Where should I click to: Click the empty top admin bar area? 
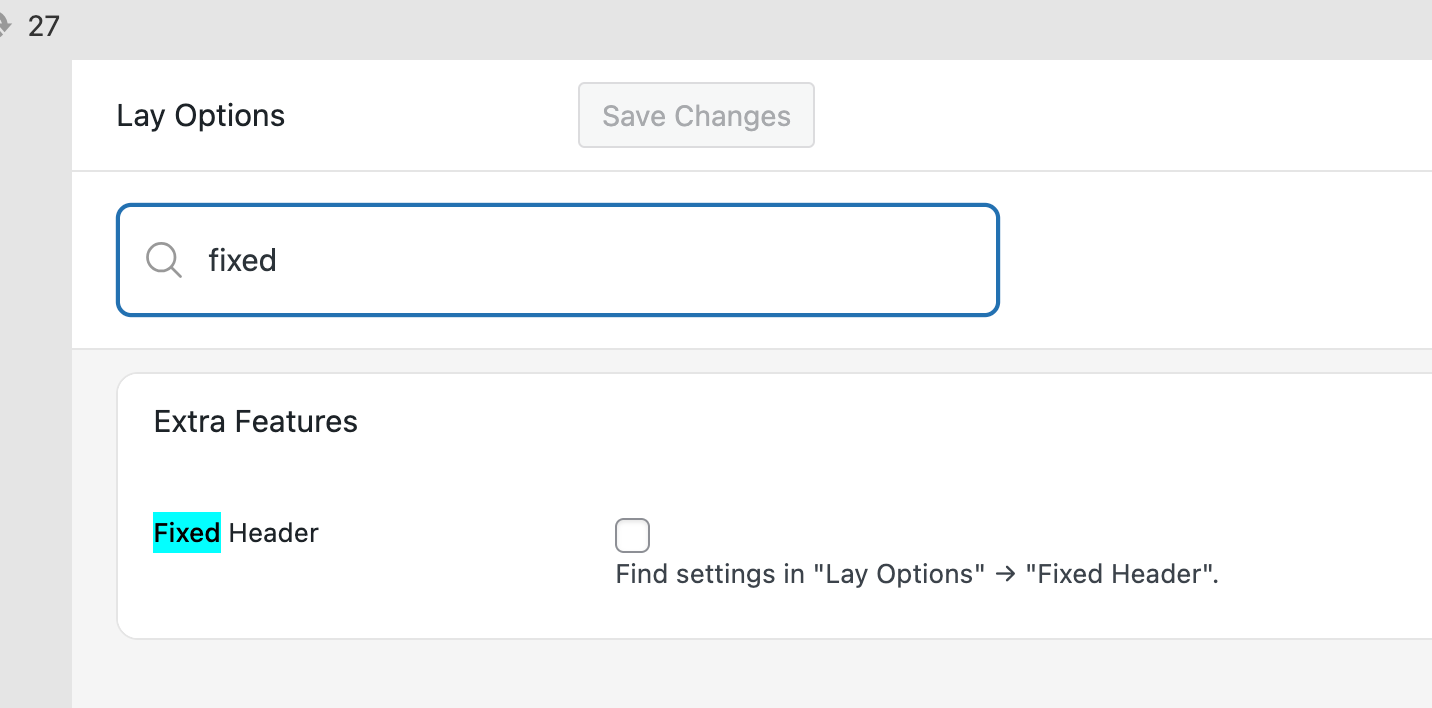tap(700, 28)
